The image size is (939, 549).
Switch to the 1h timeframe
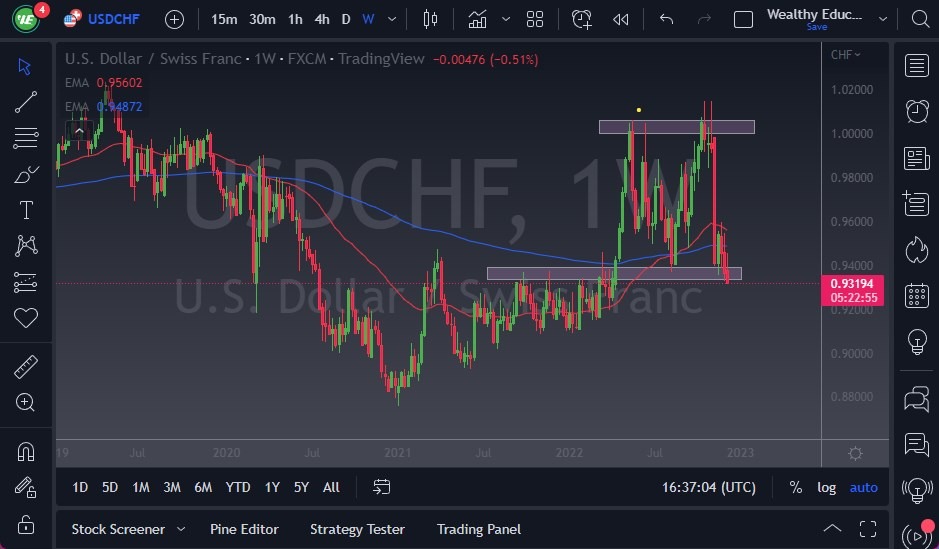pos(295,19)
